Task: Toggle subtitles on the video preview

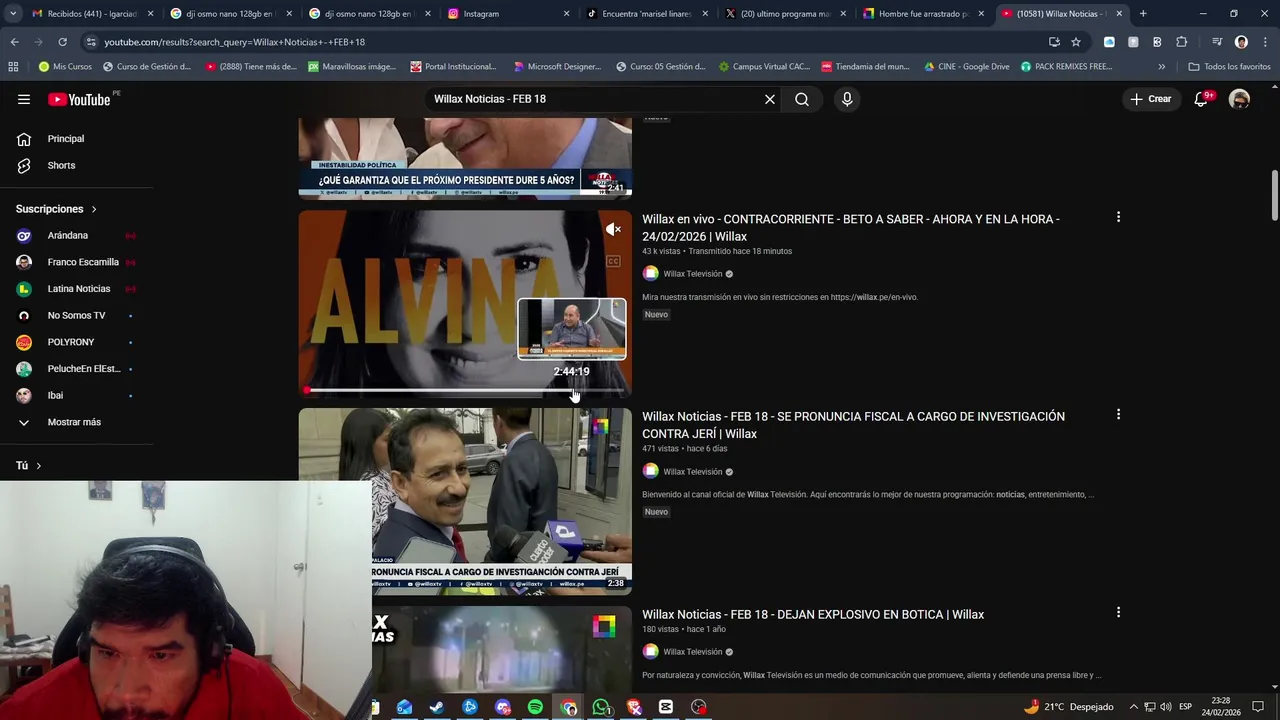Action: [x=613, y=262]
